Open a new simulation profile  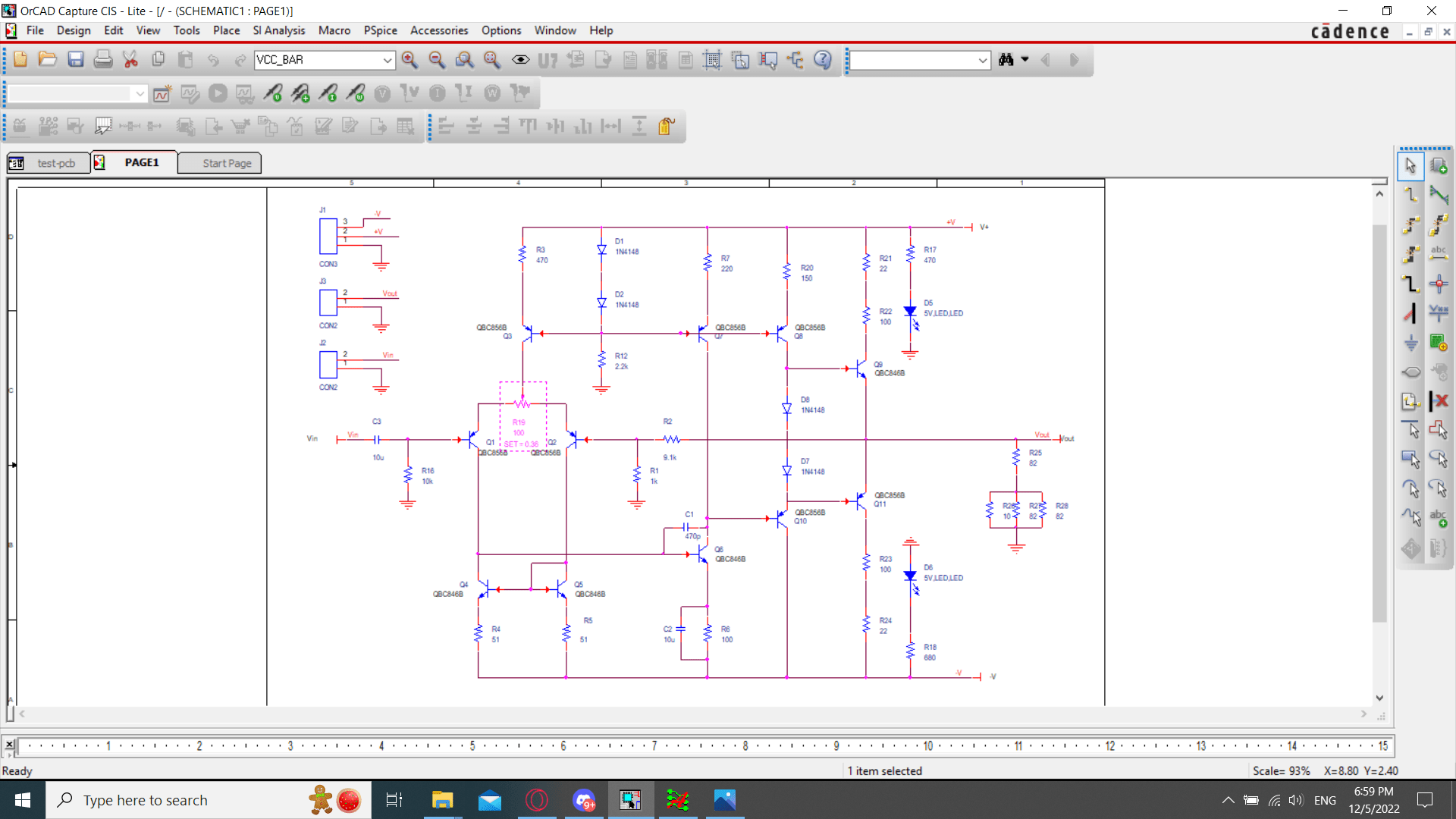(x=162, y=93)
